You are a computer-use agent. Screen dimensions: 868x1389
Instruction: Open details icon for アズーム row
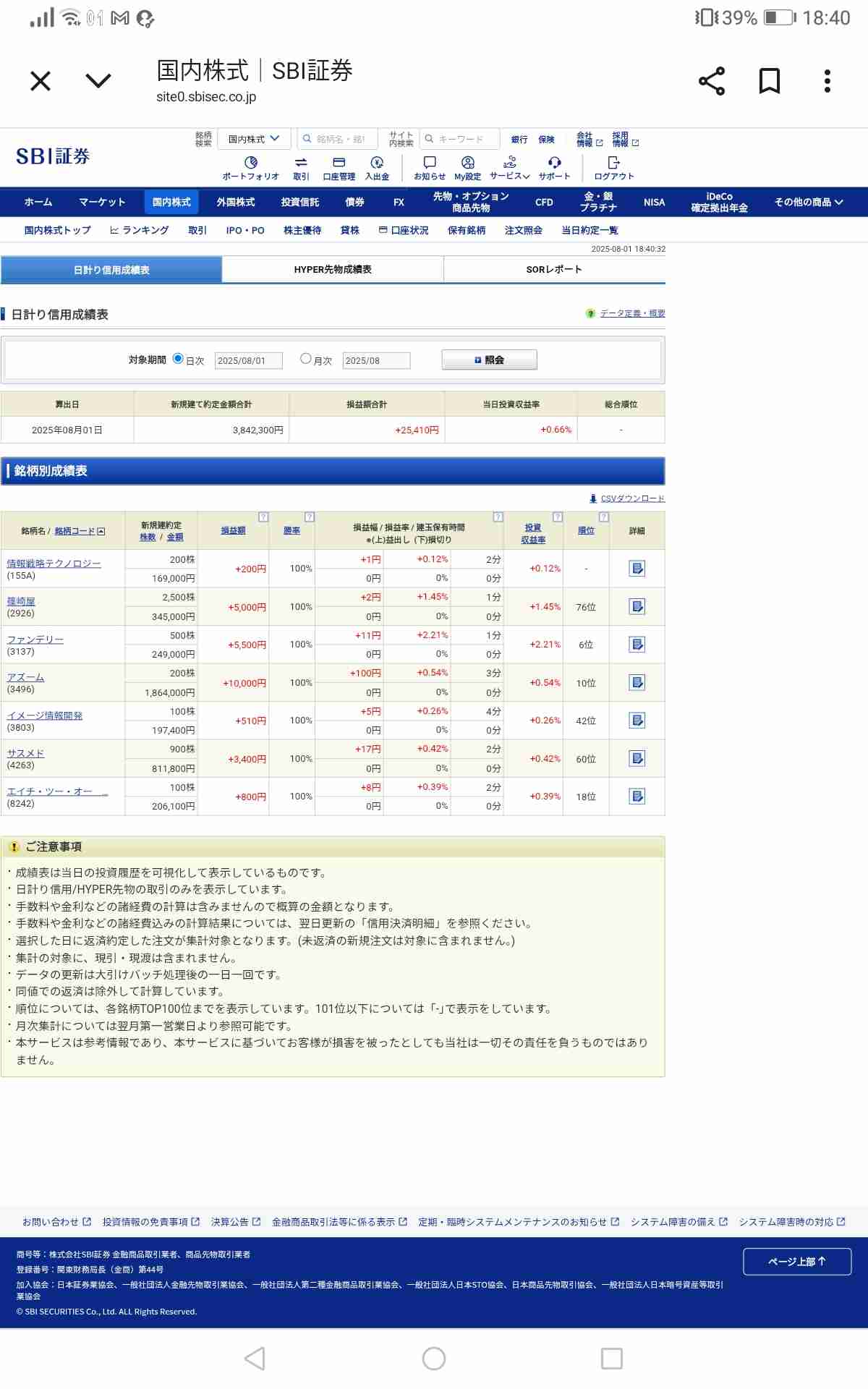click(637, 682)
